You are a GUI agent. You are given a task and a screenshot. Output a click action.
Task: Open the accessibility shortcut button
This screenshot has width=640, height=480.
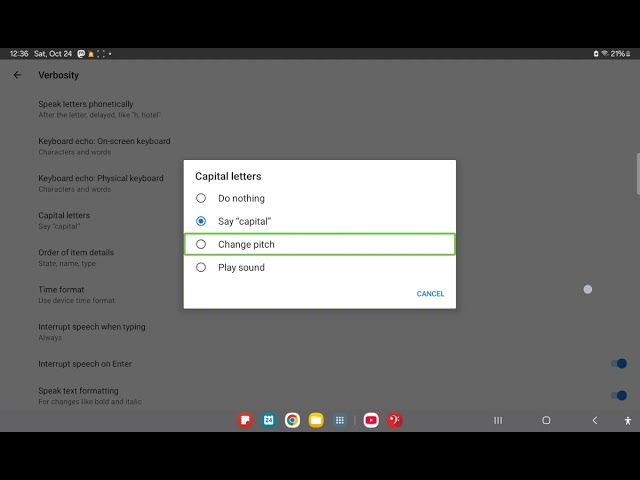click(x=628, y=420)
